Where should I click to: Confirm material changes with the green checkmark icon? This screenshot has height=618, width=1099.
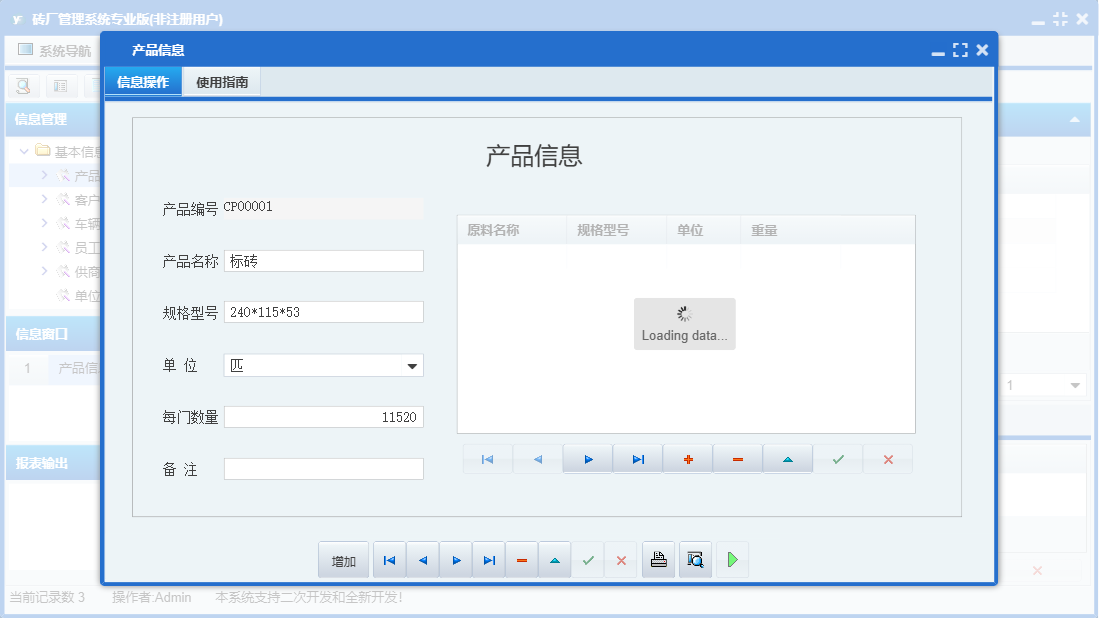click(x=838, y=459)
